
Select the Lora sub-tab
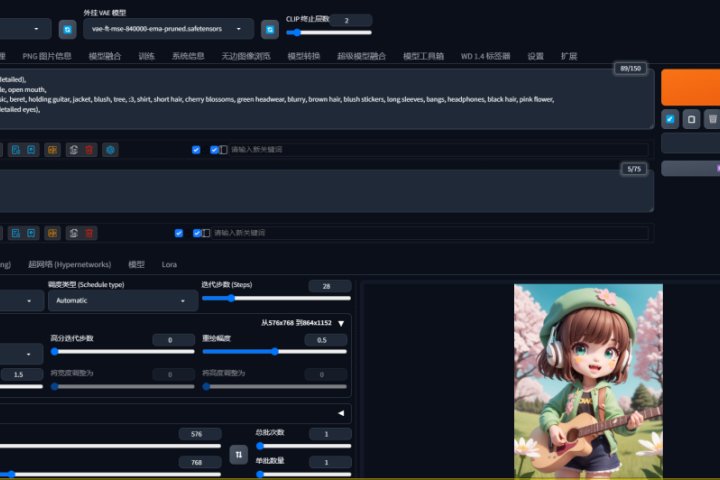[x=169, y=265]
